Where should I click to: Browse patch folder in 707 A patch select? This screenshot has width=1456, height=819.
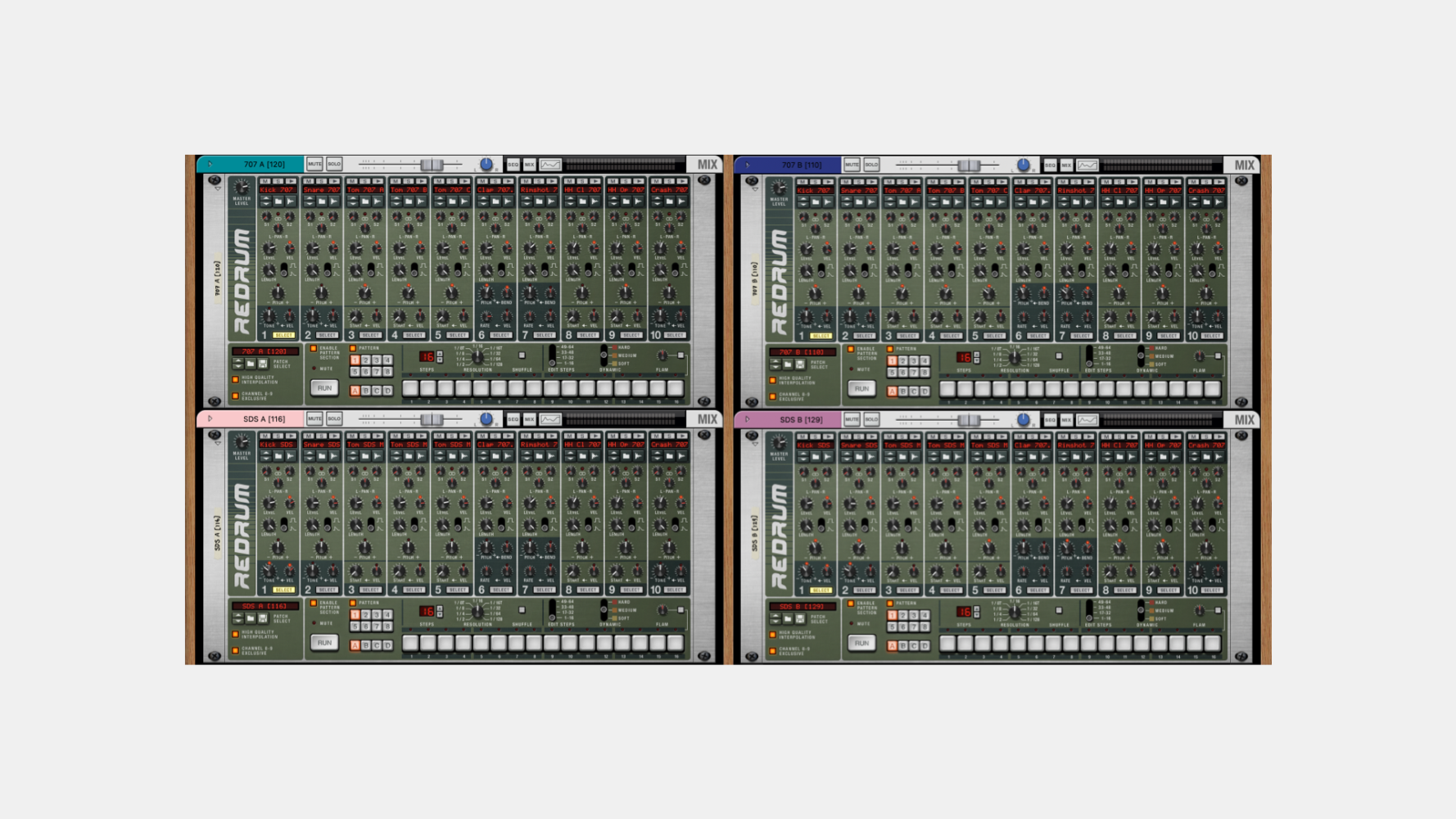pyautogui.click(x=251, y=364)
